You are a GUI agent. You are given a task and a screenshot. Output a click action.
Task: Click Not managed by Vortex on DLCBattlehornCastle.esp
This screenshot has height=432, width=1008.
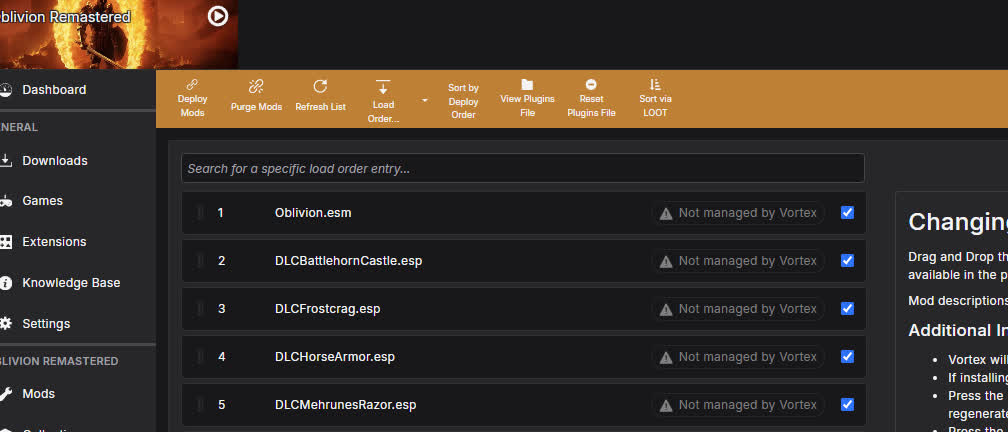coord(738,261)
